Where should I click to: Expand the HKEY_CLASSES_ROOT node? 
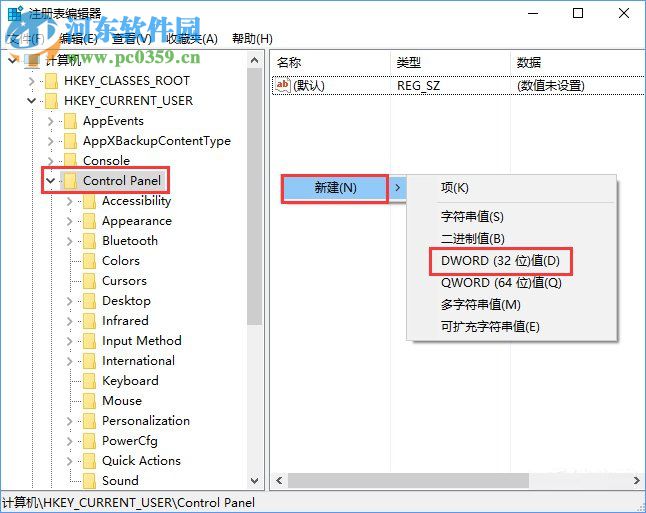click(x=32, y=81)
